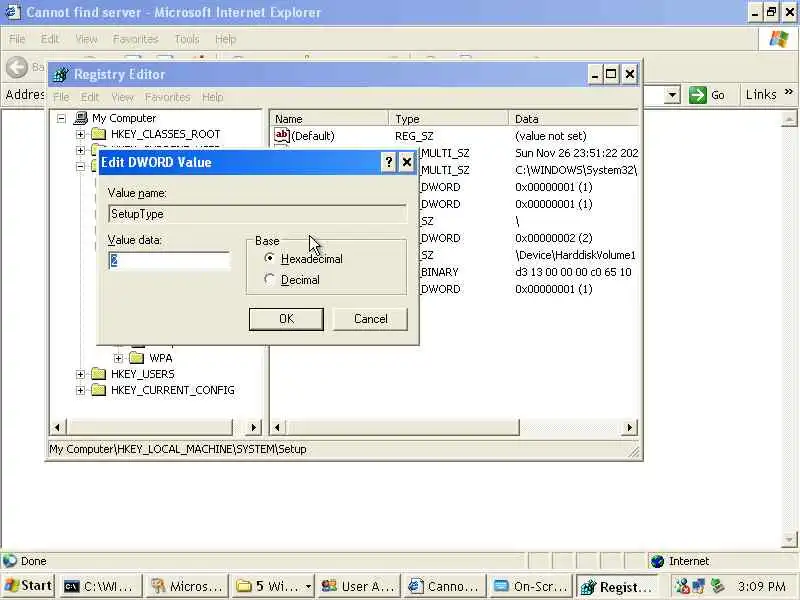This screenshot has height=600, width=800.
Task: Click the Name column header
Action: pos(329,119)
